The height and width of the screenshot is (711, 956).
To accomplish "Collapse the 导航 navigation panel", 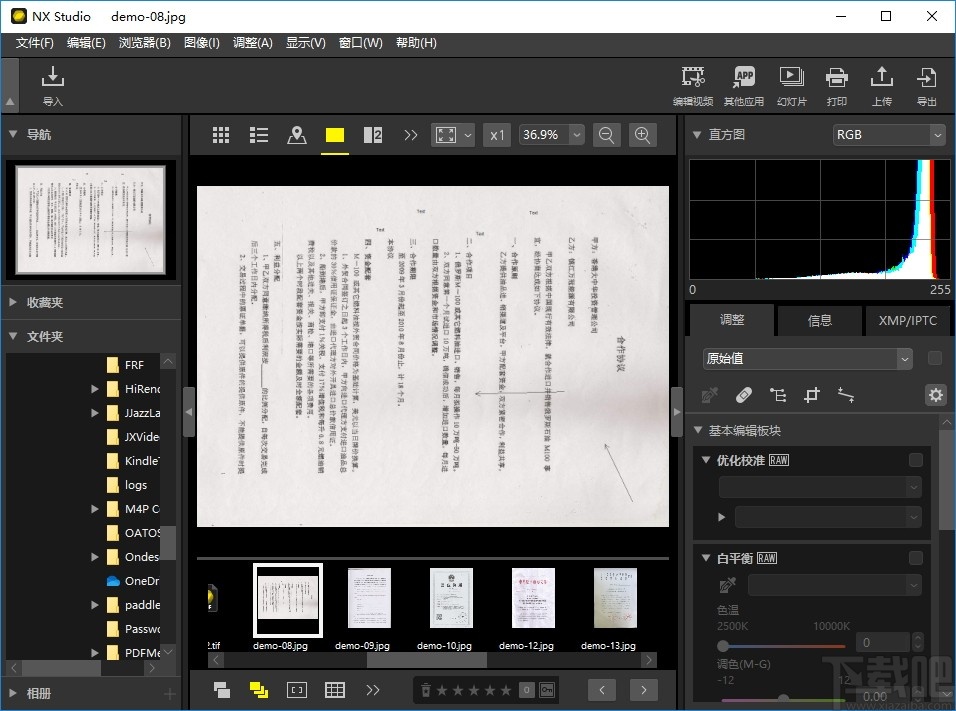I will click(x=11, y=135).
